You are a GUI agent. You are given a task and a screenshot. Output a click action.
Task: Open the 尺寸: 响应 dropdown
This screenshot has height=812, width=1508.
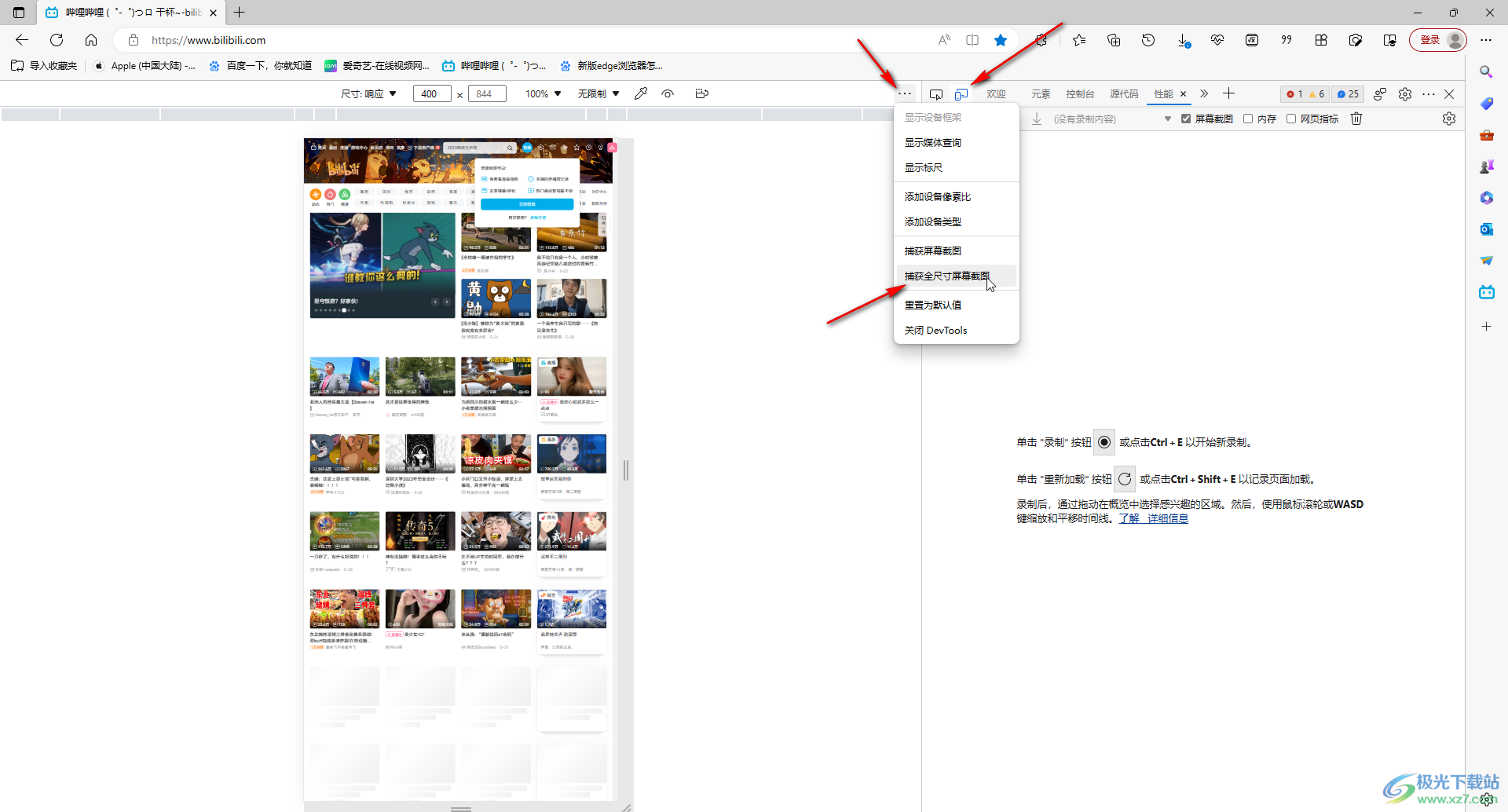[368, 93]
